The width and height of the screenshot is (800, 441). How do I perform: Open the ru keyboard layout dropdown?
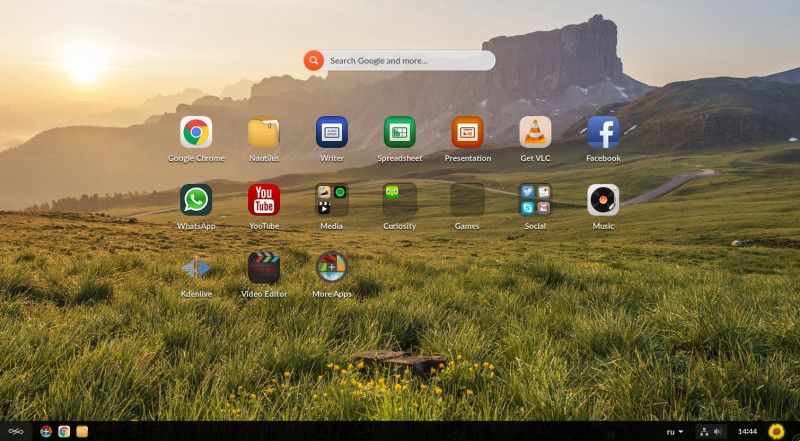tap(674, 432)
